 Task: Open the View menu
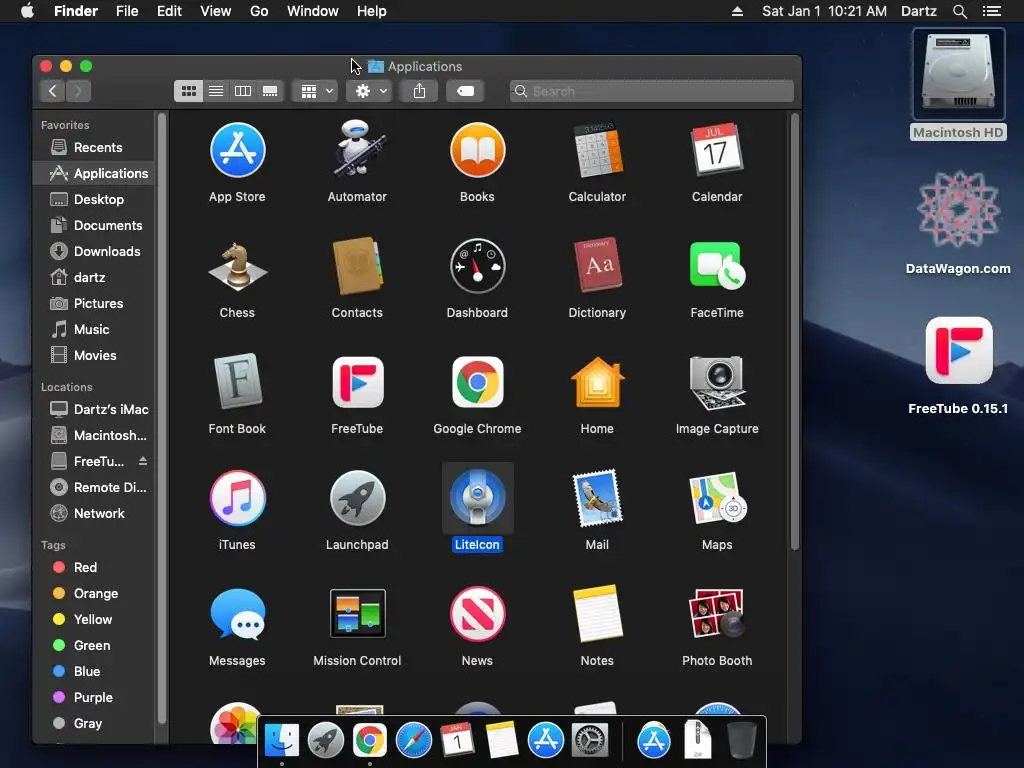[x=216, y=11]
